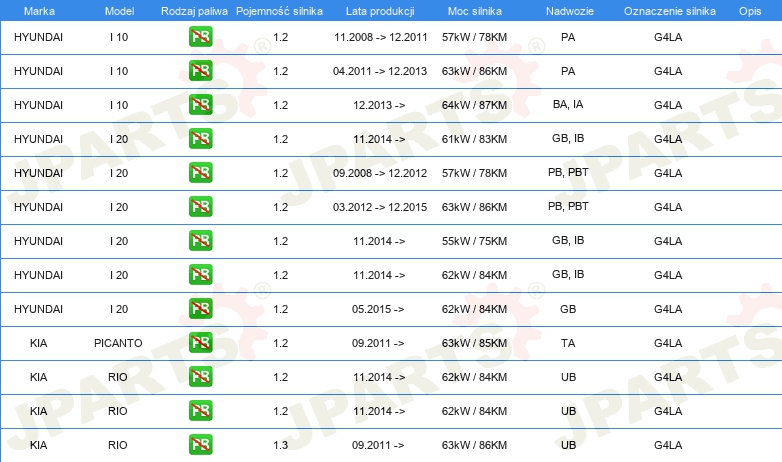782x462 pixels.
Task: Click the 09.2011 -> date in the PICANTO row
Action: pos(378,343)
